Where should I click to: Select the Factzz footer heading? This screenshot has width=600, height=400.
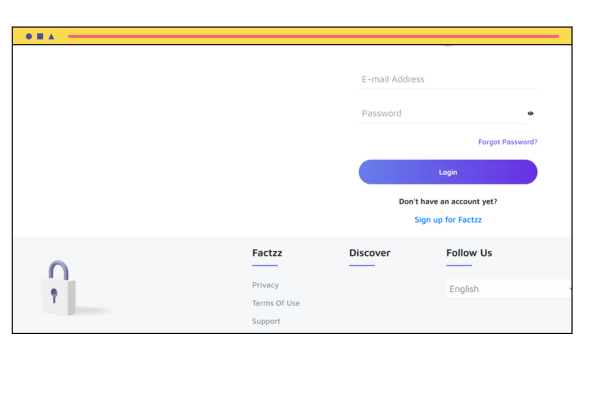(267, 253)
